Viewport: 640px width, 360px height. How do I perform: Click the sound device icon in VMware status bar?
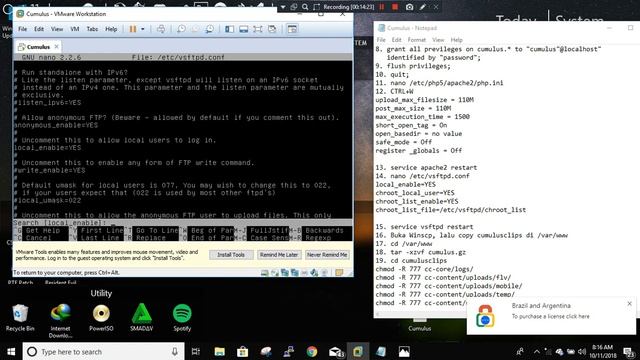pyautogui.click(x=314, y=273)
